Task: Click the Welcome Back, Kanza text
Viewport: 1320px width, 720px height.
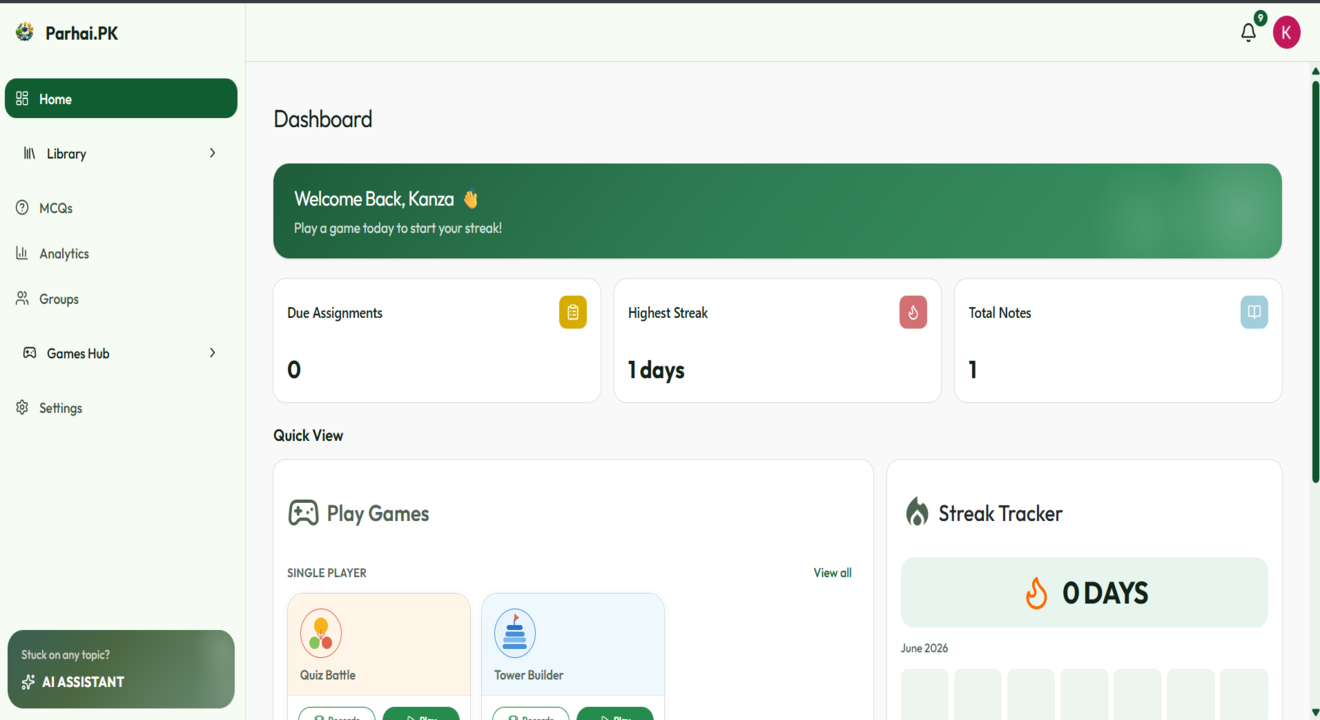Action: point(374,199)
